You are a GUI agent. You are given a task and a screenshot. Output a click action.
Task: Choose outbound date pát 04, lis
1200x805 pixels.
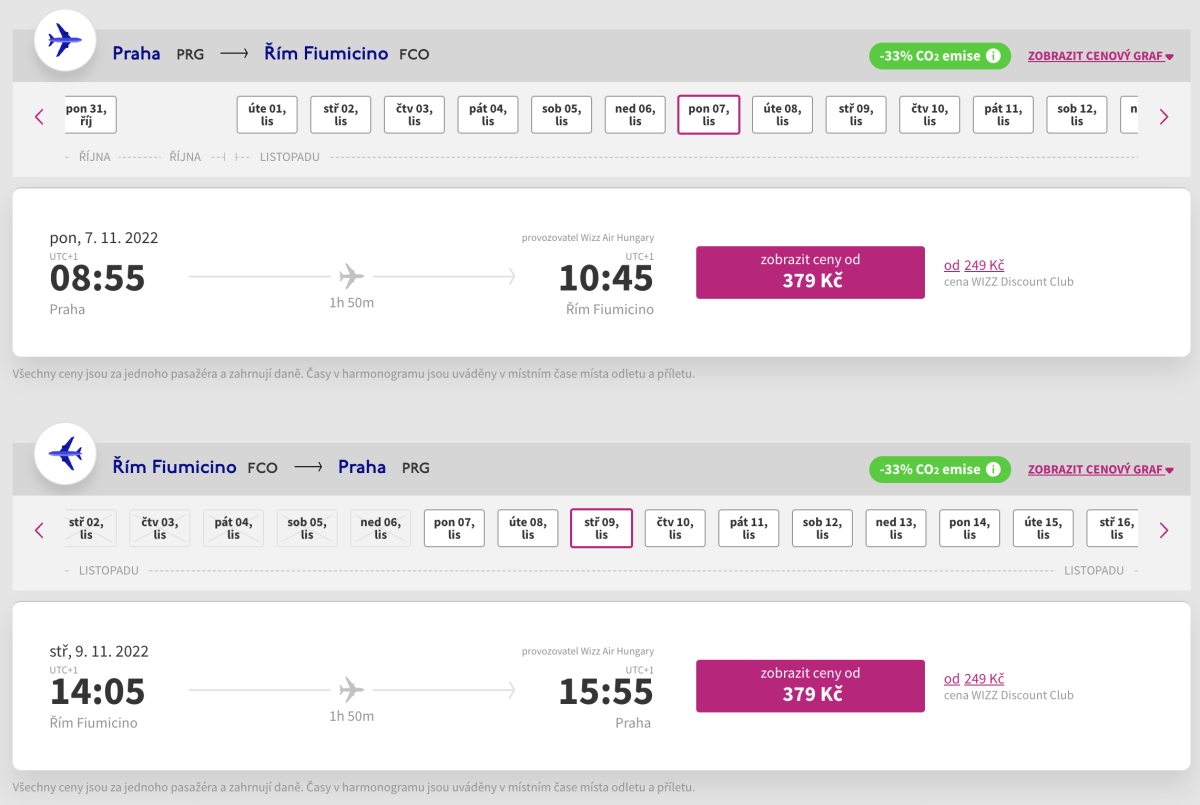[x=488, y=115]
